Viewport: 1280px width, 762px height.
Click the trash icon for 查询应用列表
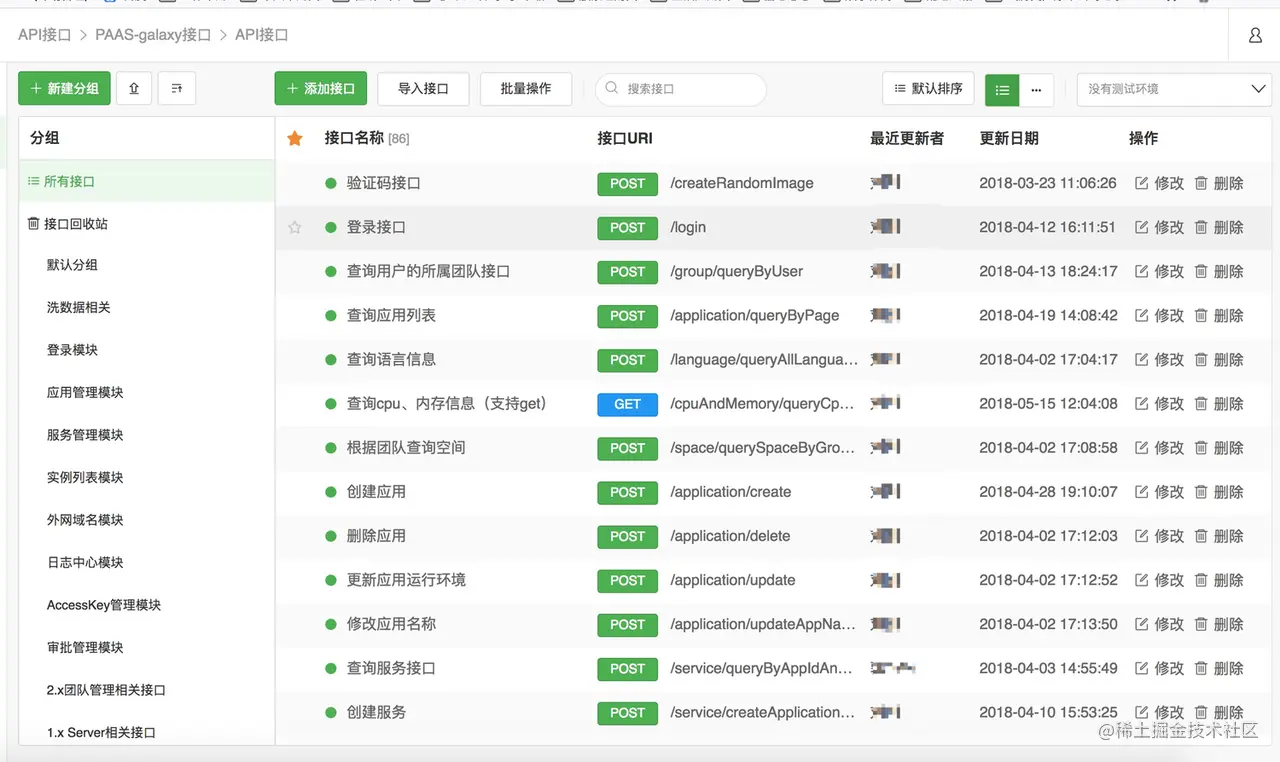coord(1201,315)
